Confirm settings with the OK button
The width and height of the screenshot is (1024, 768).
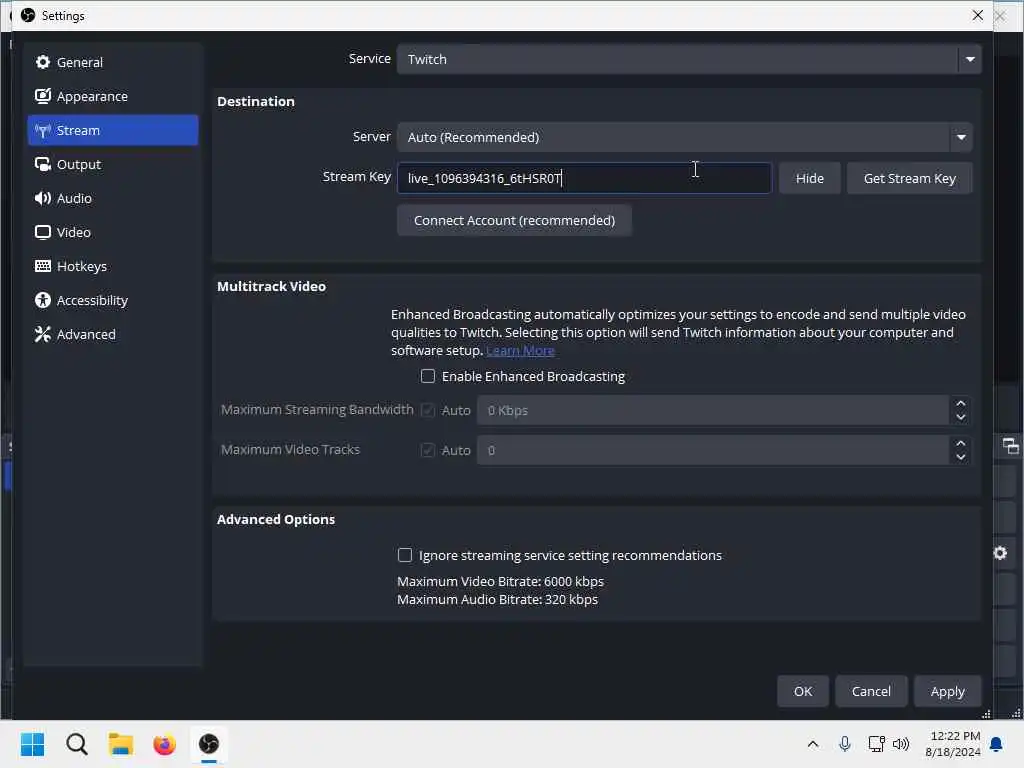(x=803, y=691)
